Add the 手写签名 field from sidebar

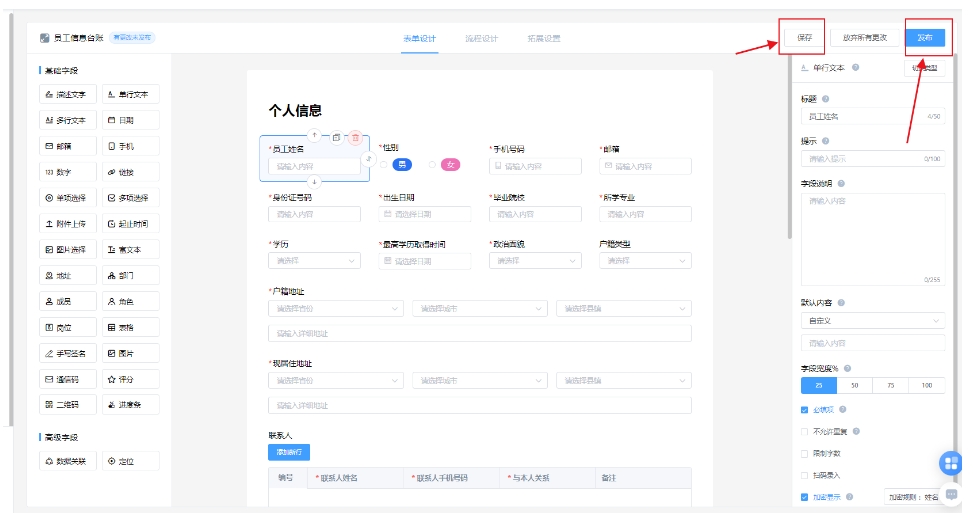(66, 353)
